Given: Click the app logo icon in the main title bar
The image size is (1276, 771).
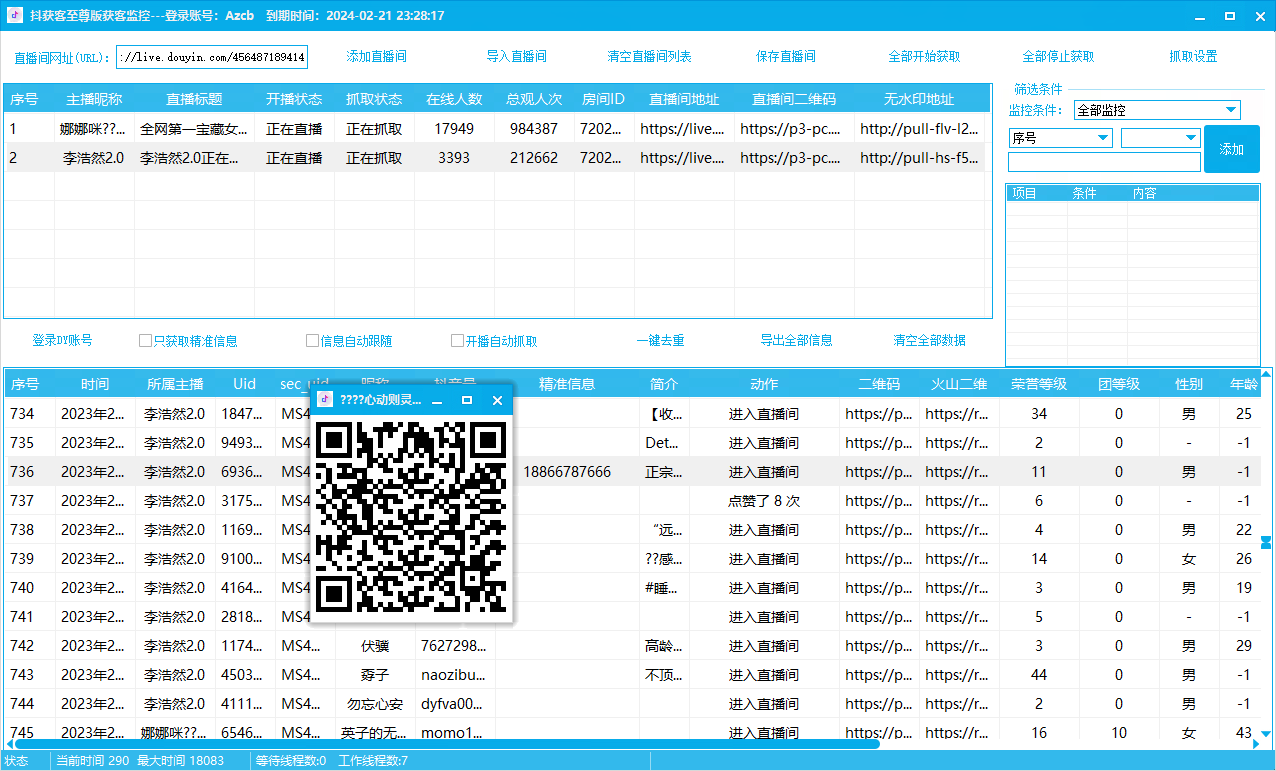Looking at the screenshot, I should click(x=15, y=16).
